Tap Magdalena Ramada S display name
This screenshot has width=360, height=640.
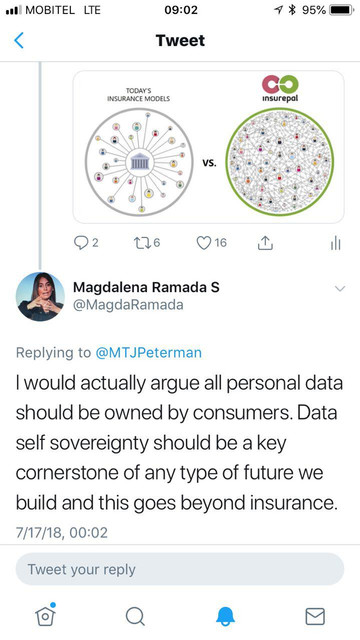point(146,287)
